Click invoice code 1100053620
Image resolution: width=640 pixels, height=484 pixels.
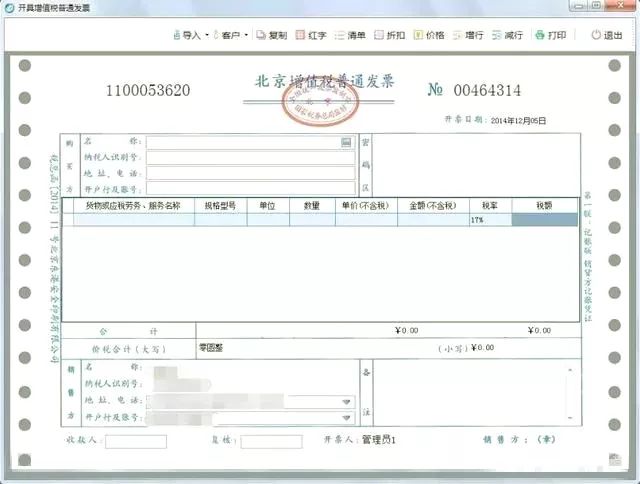pyautogui.click(x=148, y=91)
